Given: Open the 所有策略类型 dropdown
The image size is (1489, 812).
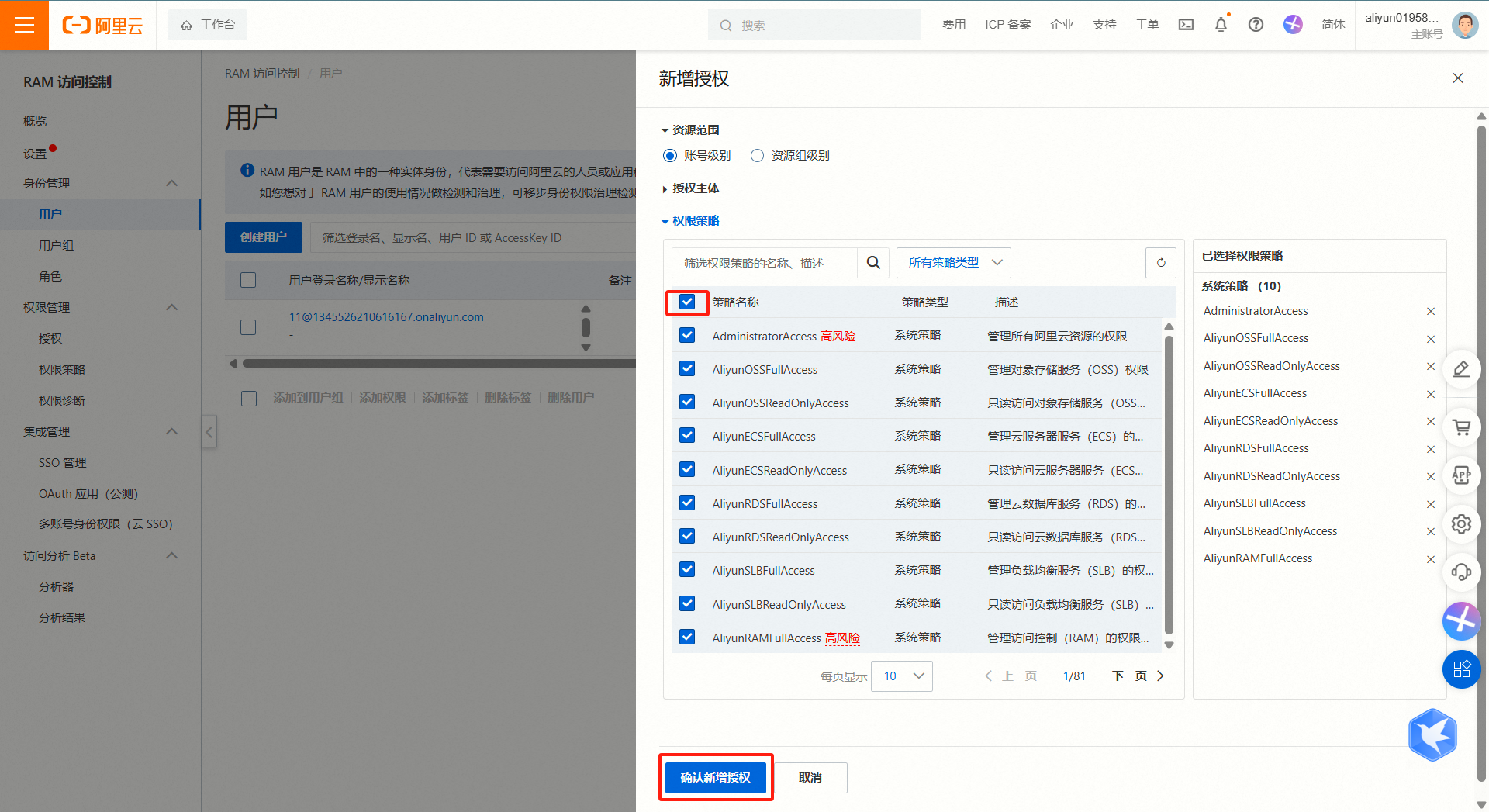Looking at the screenshot, I should pos(953,263).
